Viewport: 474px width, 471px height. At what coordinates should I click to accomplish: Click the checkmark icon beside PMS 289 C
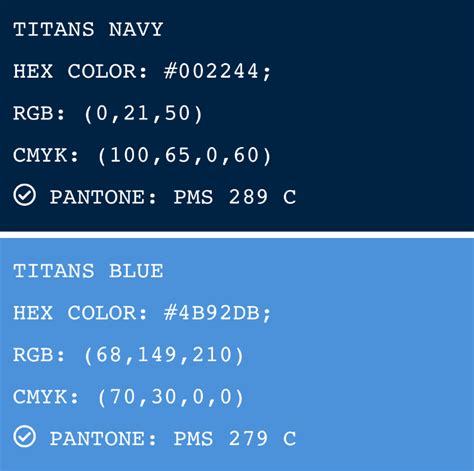(25, 195)
